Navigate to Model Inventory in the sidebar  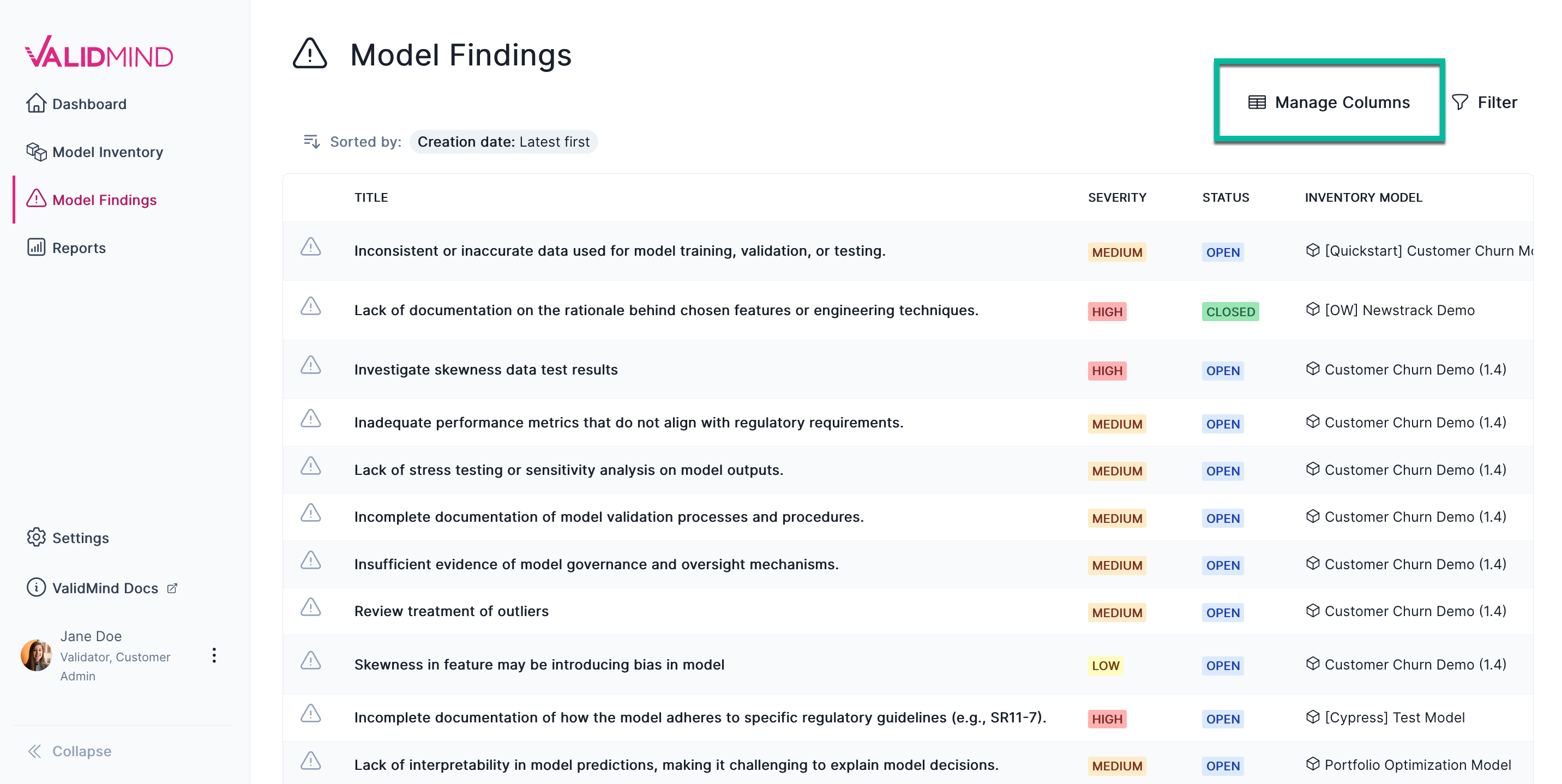coord(107,152)
